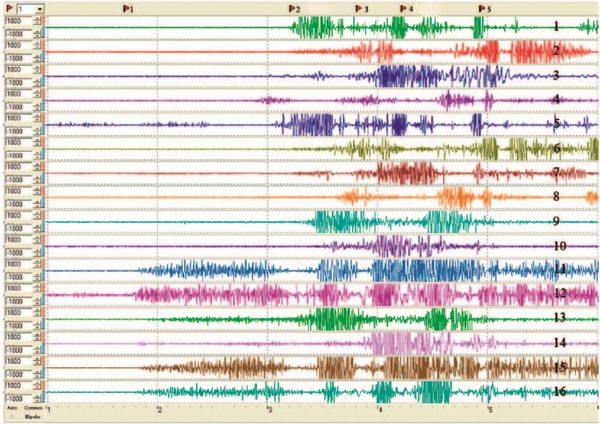
Task: Click the time axis at 5 seconds
Action: (x=489, y=408)
